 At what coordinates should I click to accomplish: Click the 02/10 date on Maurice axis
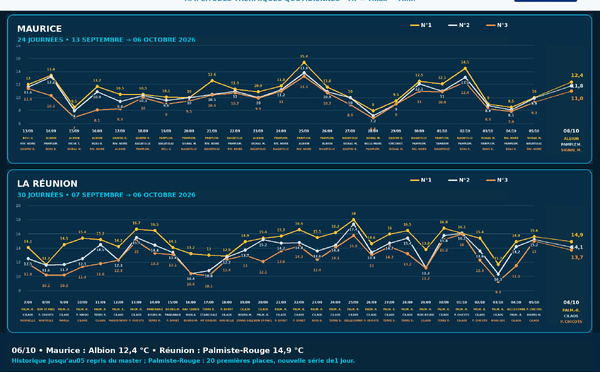coord(465,131)
